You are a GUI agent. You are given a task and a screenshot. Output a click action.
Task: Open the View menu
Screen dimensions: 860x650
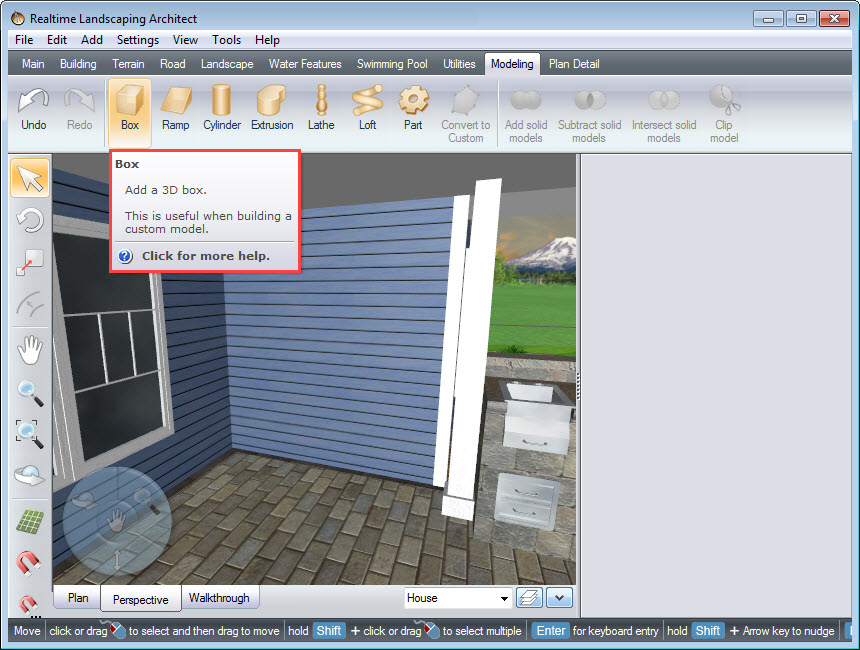pyautogui.click(x=185, y=40)
